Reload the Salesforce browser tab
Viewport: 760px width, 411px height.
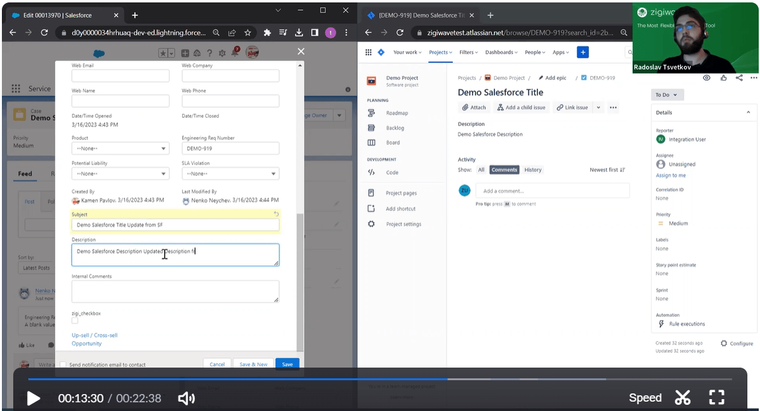[44, 32]
